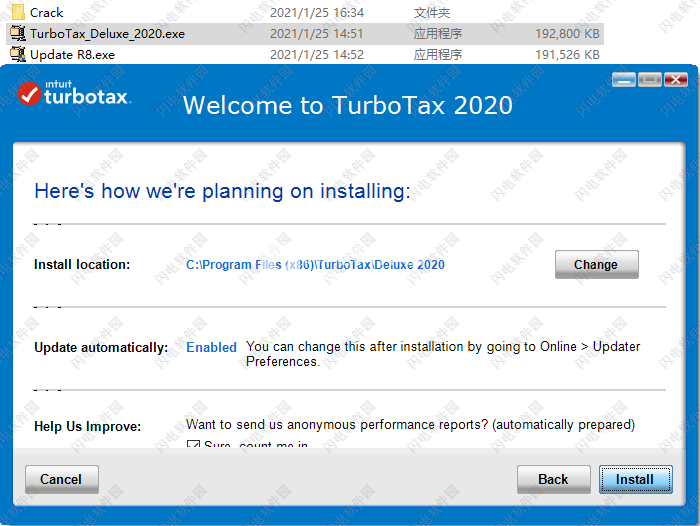Select the Crack folder icon in Explorer
The width and height of the screenshot is (700, 526).
18,12
